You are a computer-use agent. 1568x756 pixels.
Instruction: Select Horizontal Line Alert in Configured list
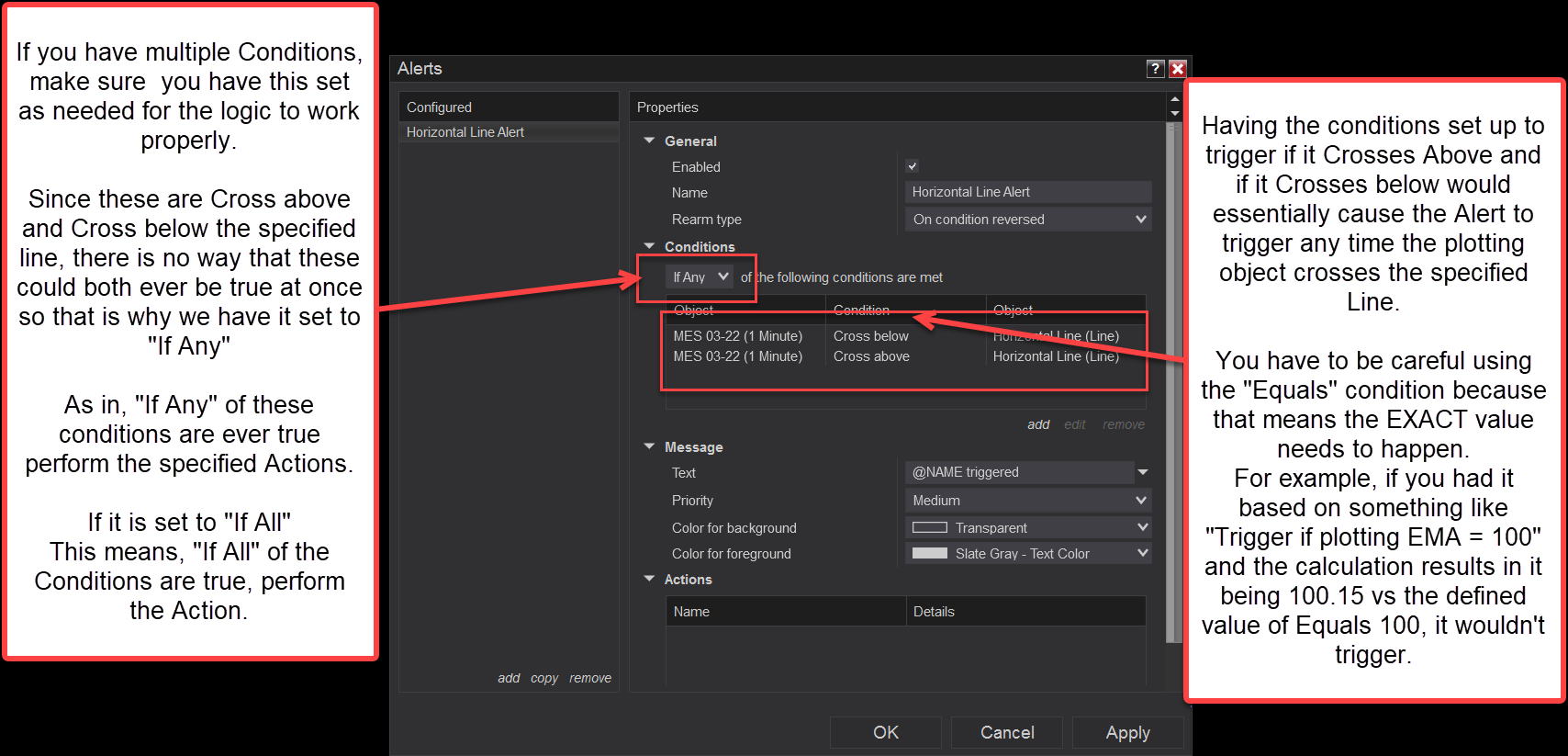(x=465, y=132)
